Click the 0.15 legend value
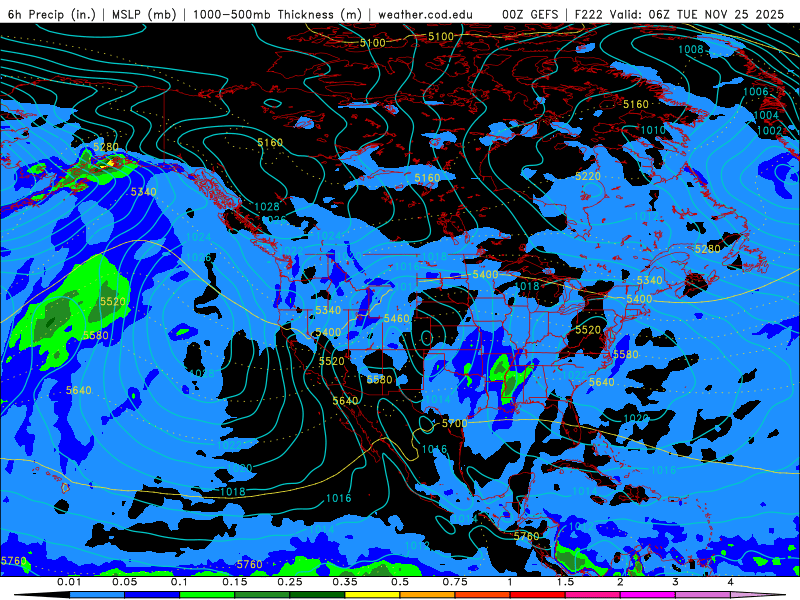This screenshot has height=600, width=800. [235, 582]
